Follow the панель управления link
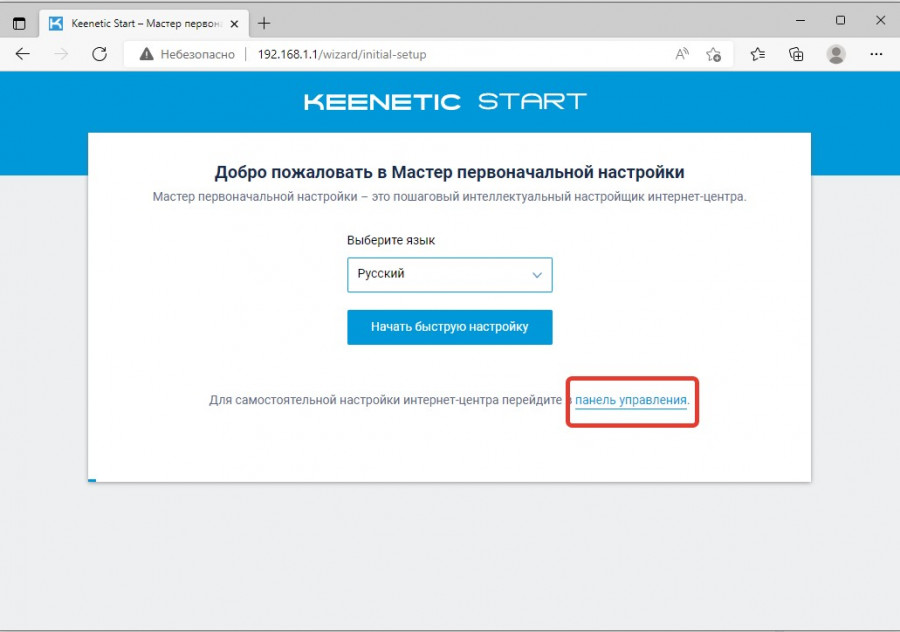This screenshot has height=632, width=900. (631, 400)
